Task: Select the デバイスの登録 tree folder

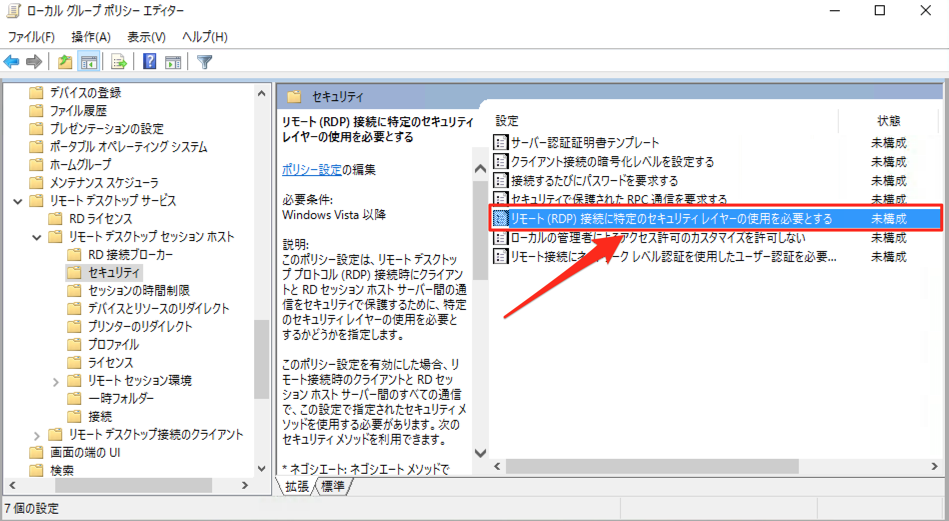Action: [x=85, y=93]
